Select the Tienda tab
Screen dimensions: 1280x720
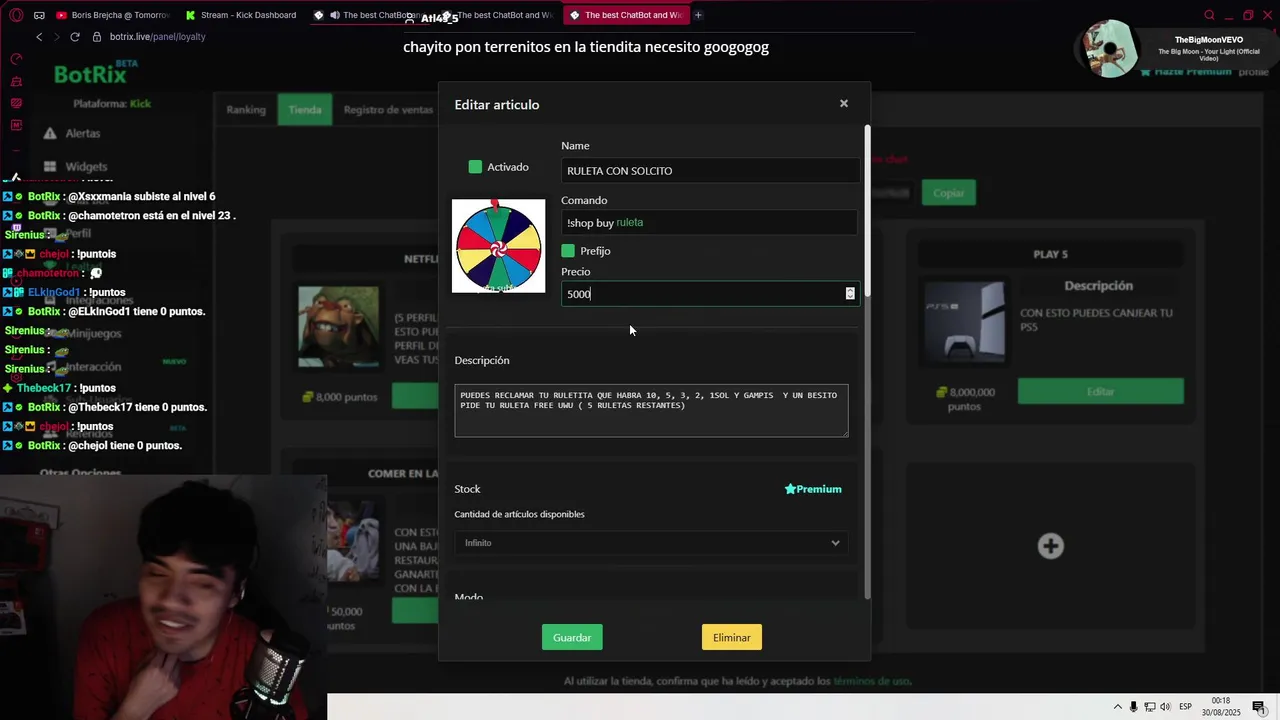[x=305, y=110]
